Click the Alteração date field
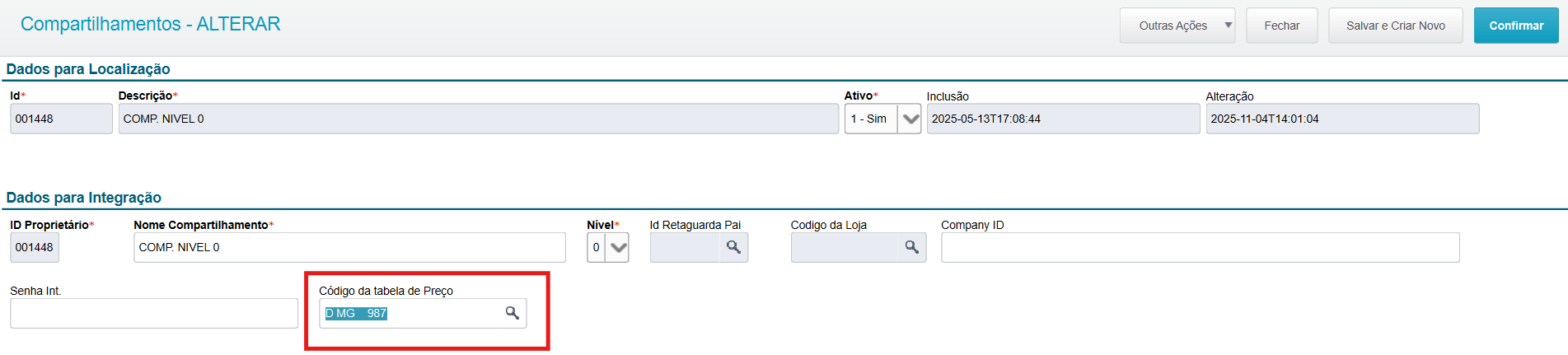Image resolution: width=1568 pixels, height=355 pixels. point(1342,119)
